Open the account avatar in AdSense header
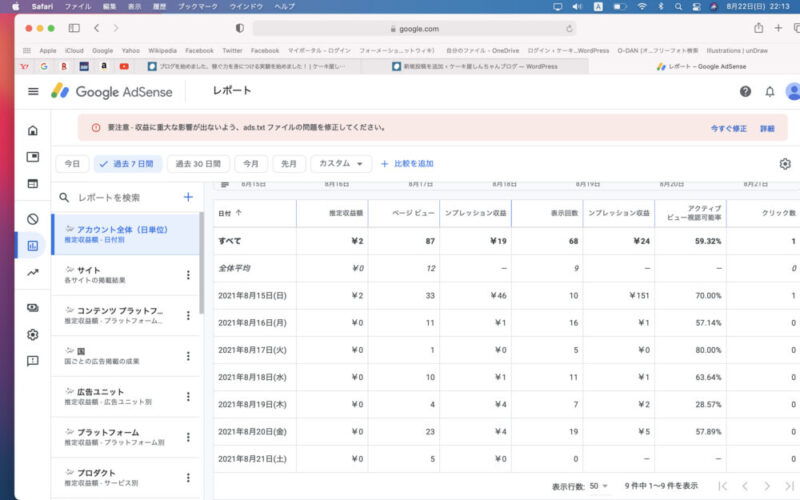Image resolution: width=800 pixels, height=500 pixels. [793, 91]
